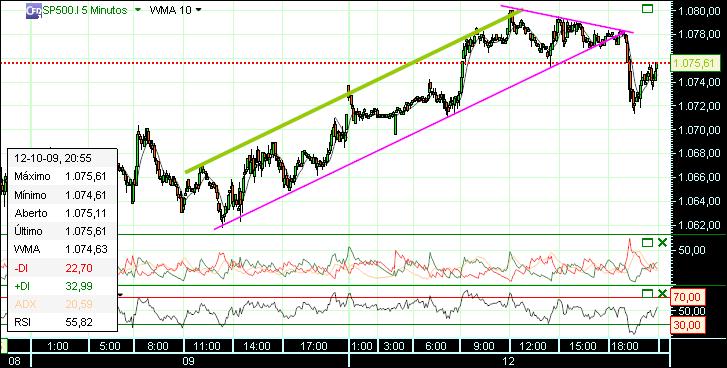The image size is (727, 368).
Task: Open the SP500.I 5 Minutos timeframe dropdown arrow
Action: pyautogui.click(x=137, y=10)
